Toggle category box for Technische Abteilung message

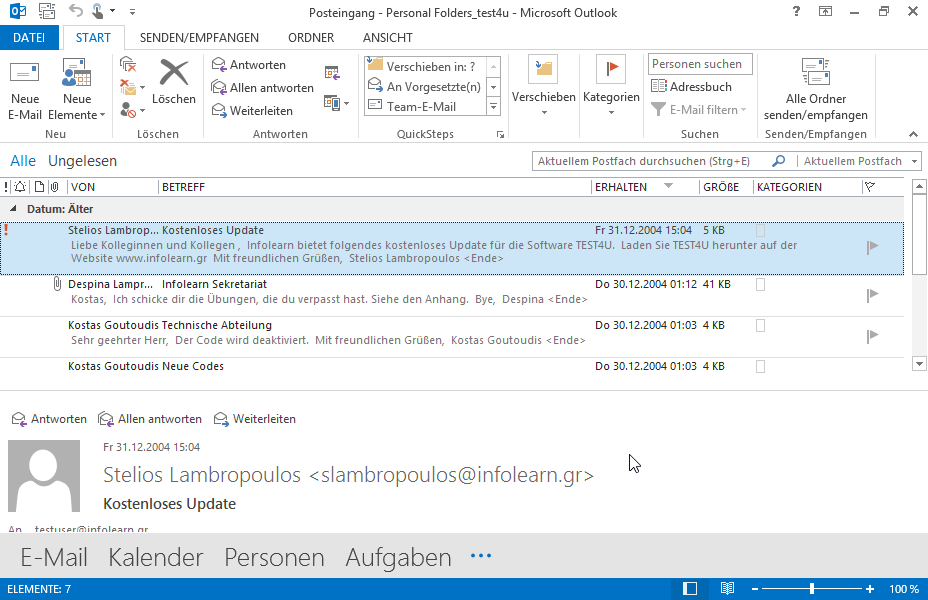coord(761,325)
